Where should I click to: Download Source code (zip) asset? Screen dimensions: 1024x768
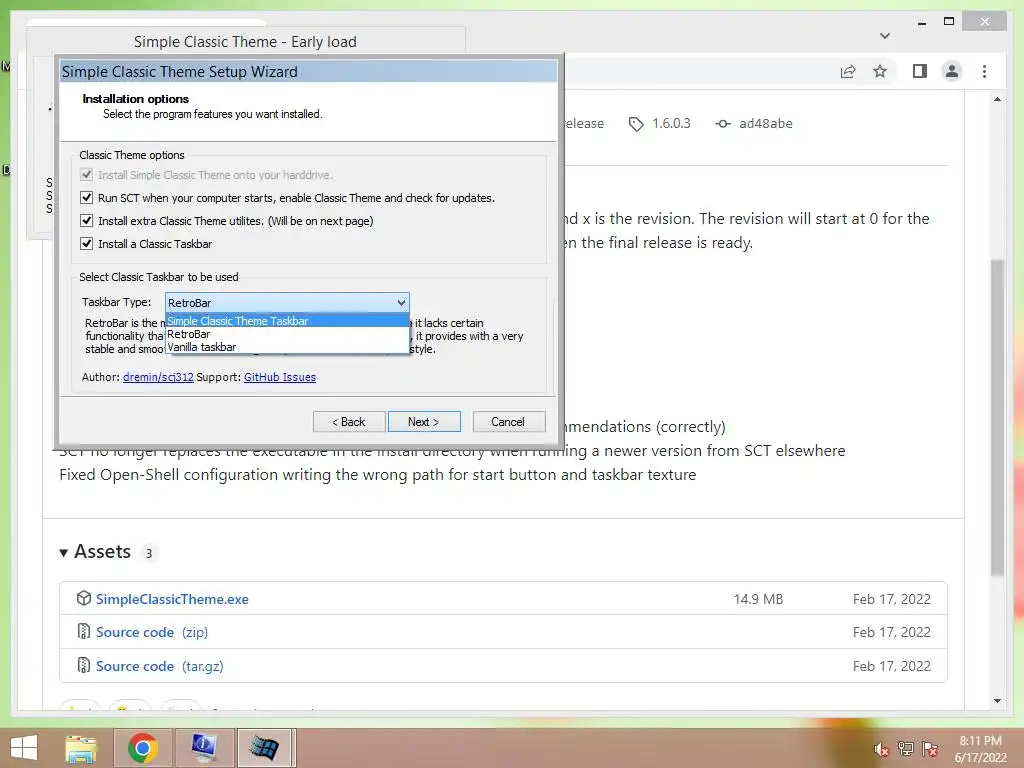point(152,632)
